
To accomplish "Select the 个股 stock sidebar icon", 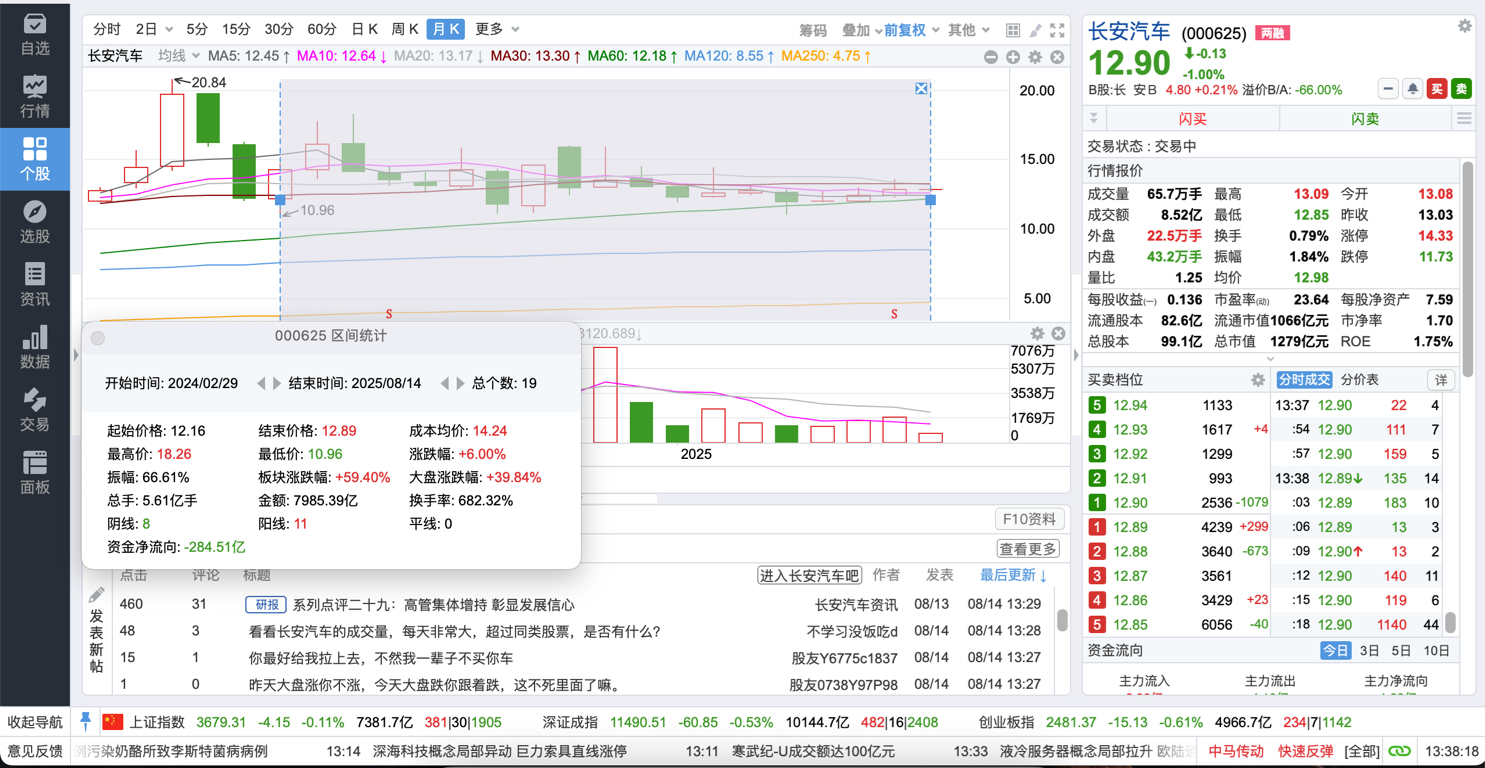I will [x=34, y=159].
